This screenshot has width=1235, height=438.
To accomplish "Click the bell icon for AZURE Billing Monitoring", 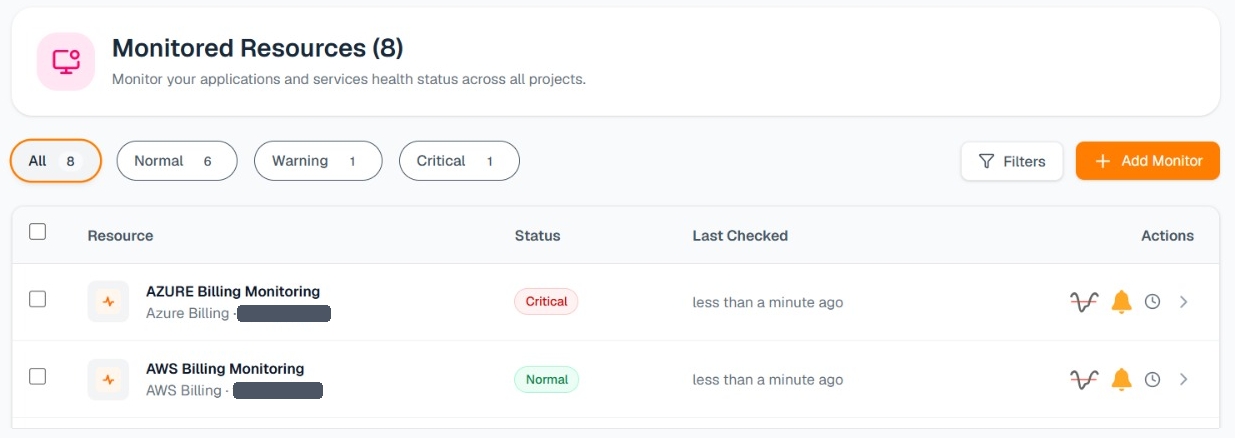I will [1122, 301].
